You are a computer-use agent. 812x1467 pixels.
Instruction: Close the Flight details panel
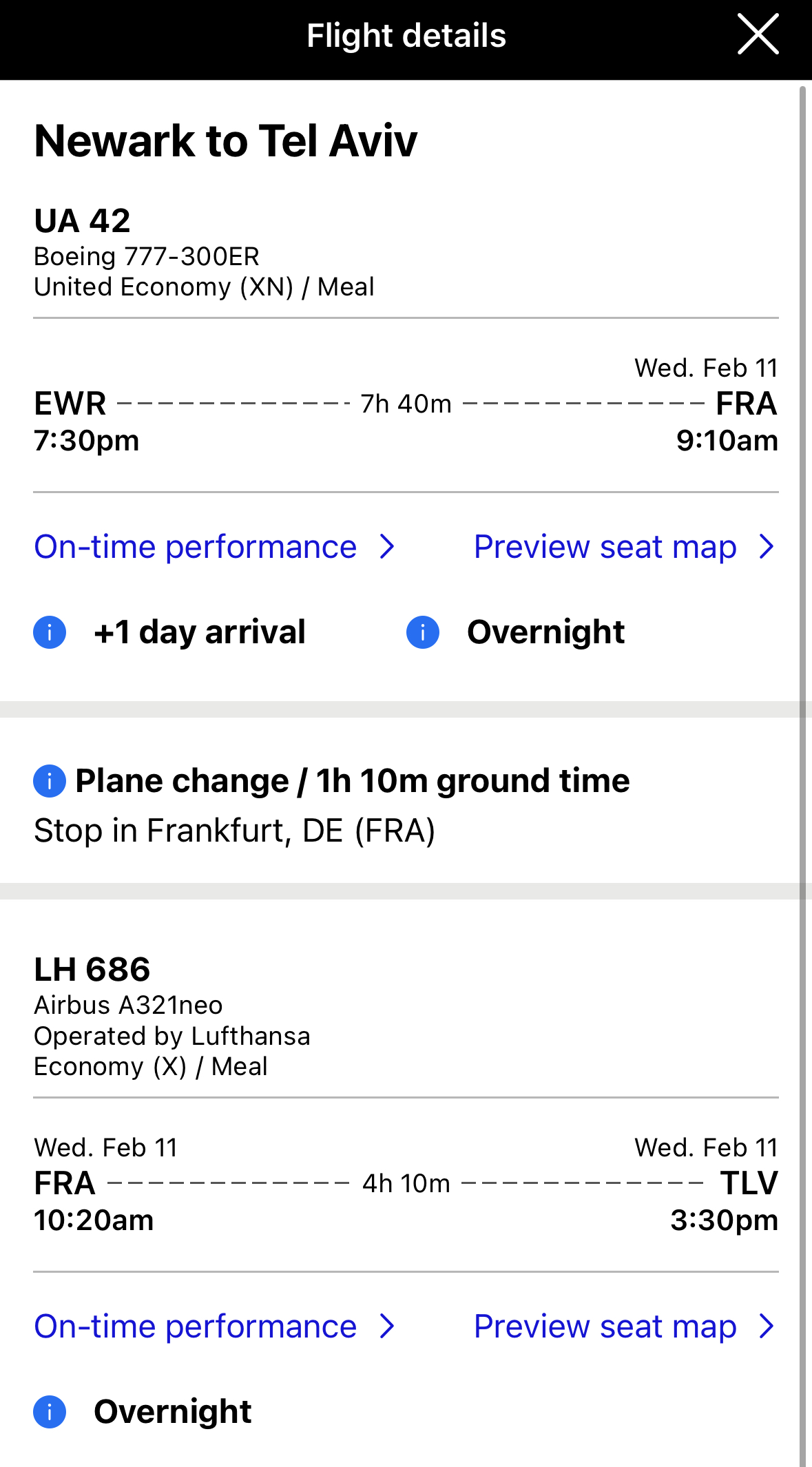(758, 34)
